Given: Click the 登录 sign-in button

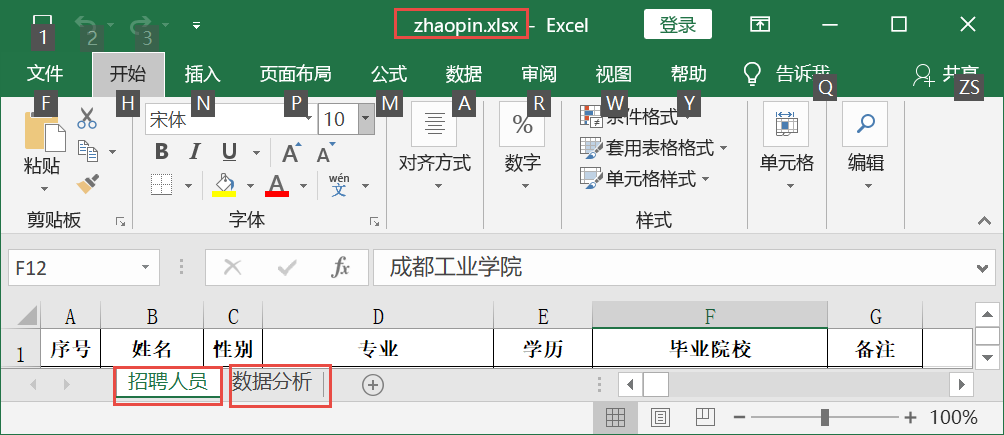Looking at the screenshot, I should click(x=677, y=24).
